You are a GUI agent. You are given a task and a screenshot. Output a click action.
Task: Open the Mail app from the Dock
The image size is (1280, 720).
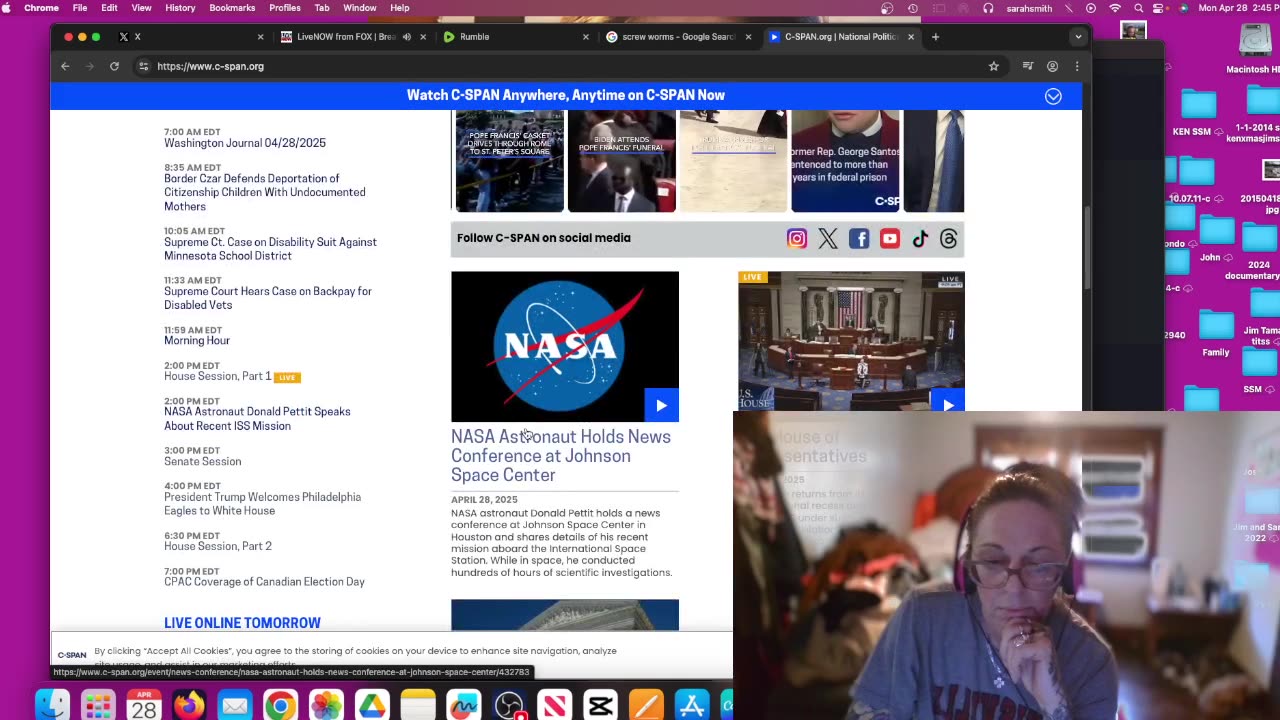click(235, 706)
